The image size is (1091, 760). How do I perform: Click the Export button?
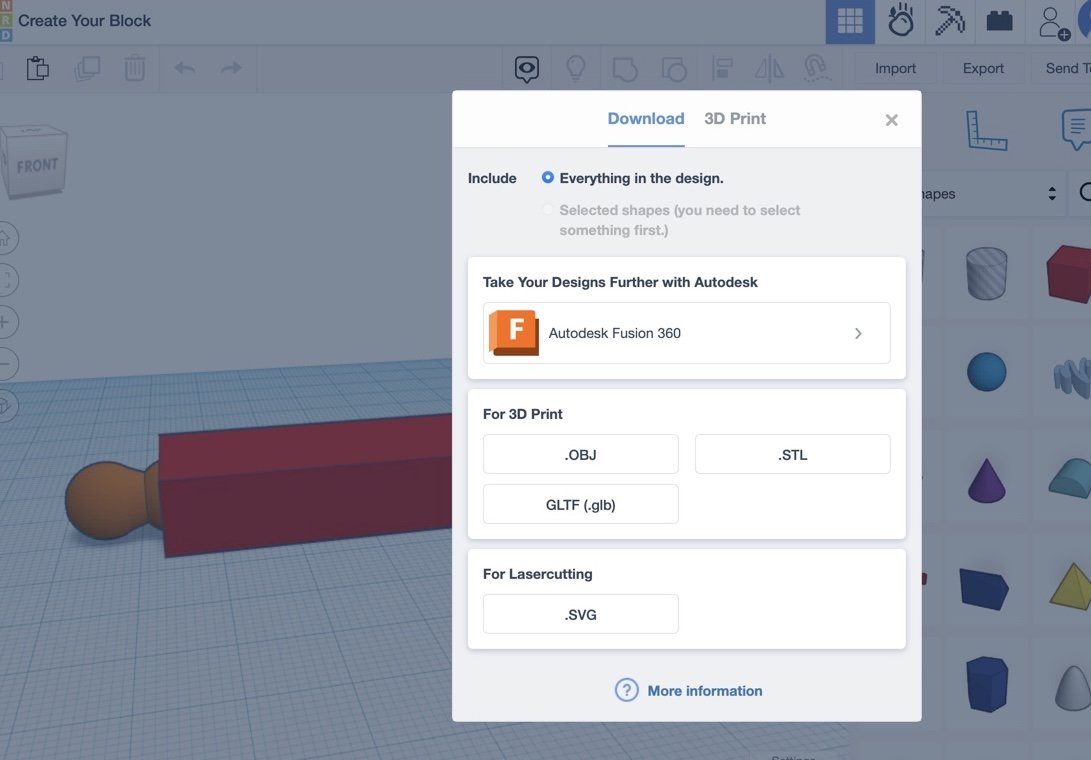tap(983, 68)
